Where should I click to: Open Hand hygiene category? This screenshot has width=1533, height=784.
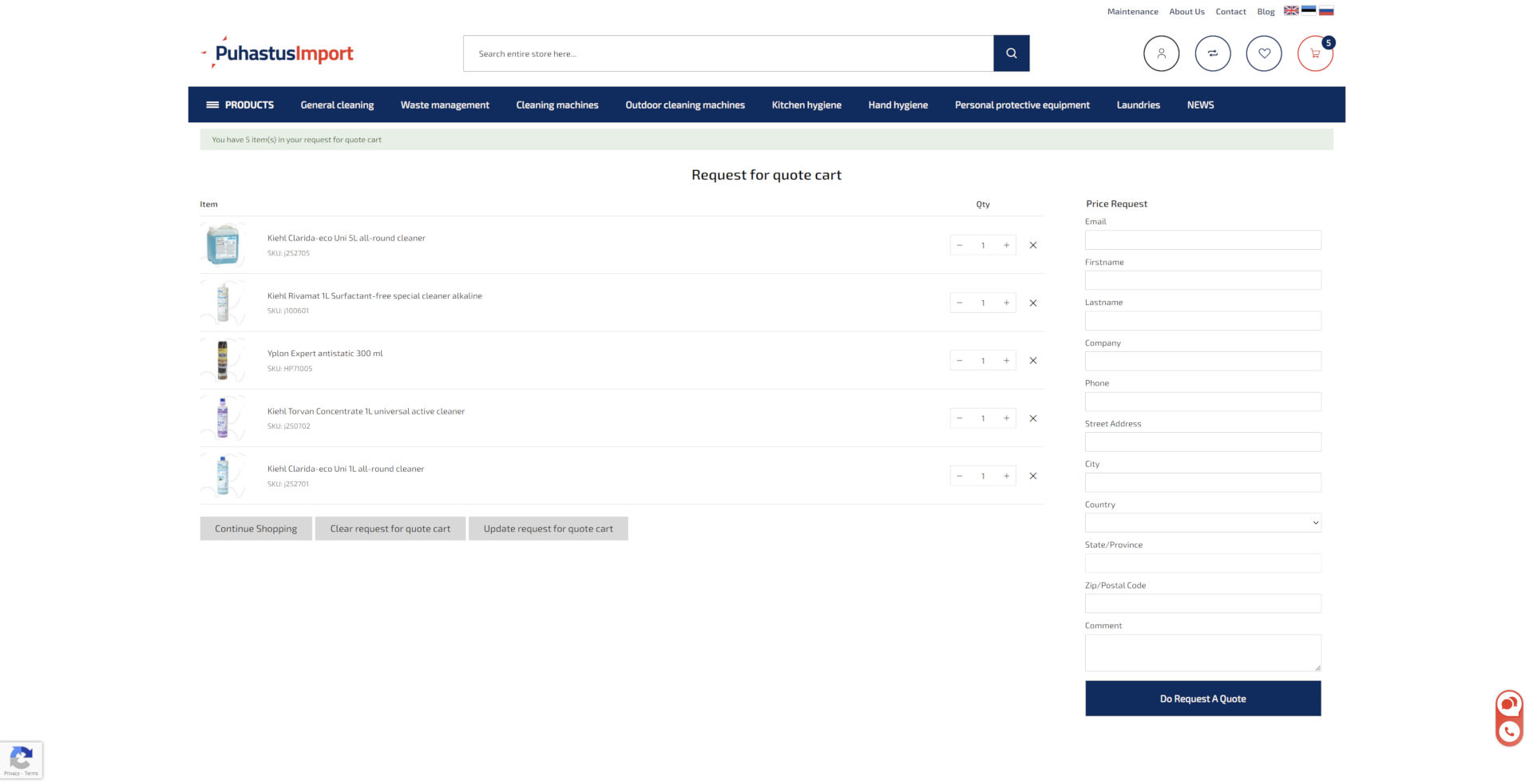(x=898, y=105)
